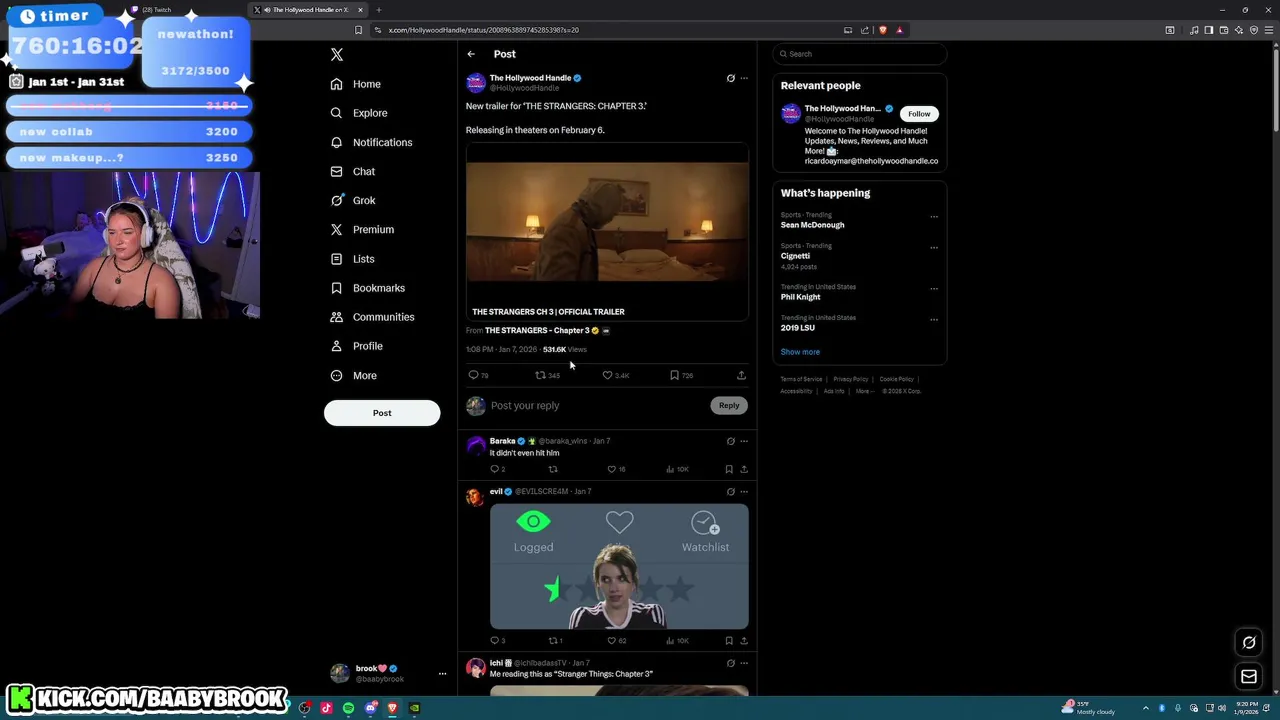Viewport: 1280px width, 720px height.
Task: Open more options on ichi's reply
Action: point(744,663)
